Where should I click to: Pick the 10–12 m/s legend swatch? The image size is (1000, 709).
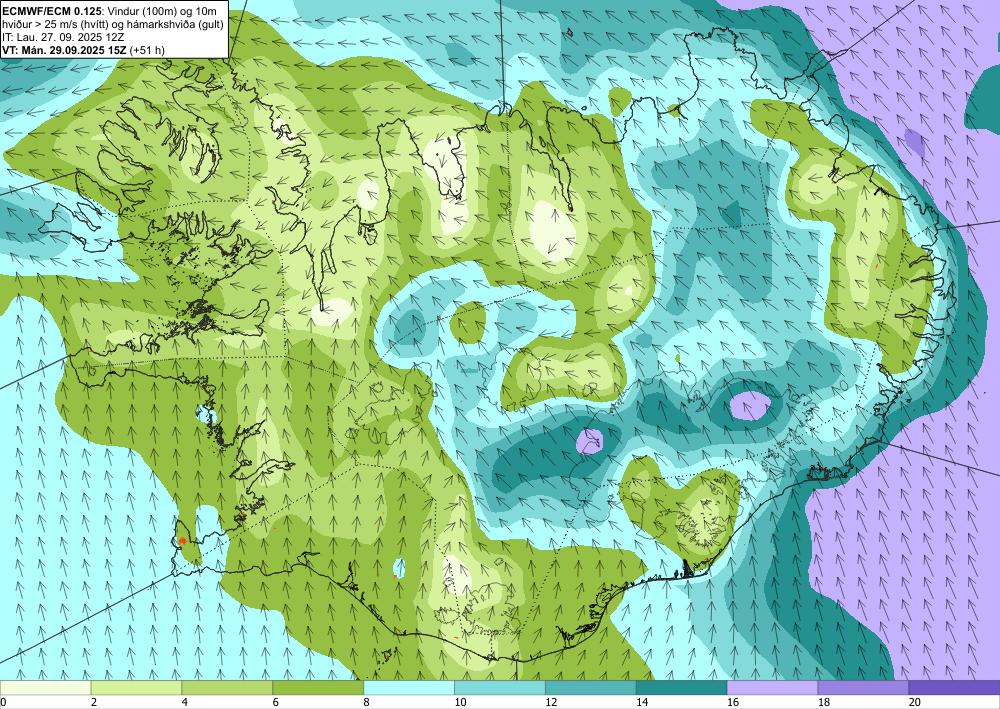(x=499, y=688)
